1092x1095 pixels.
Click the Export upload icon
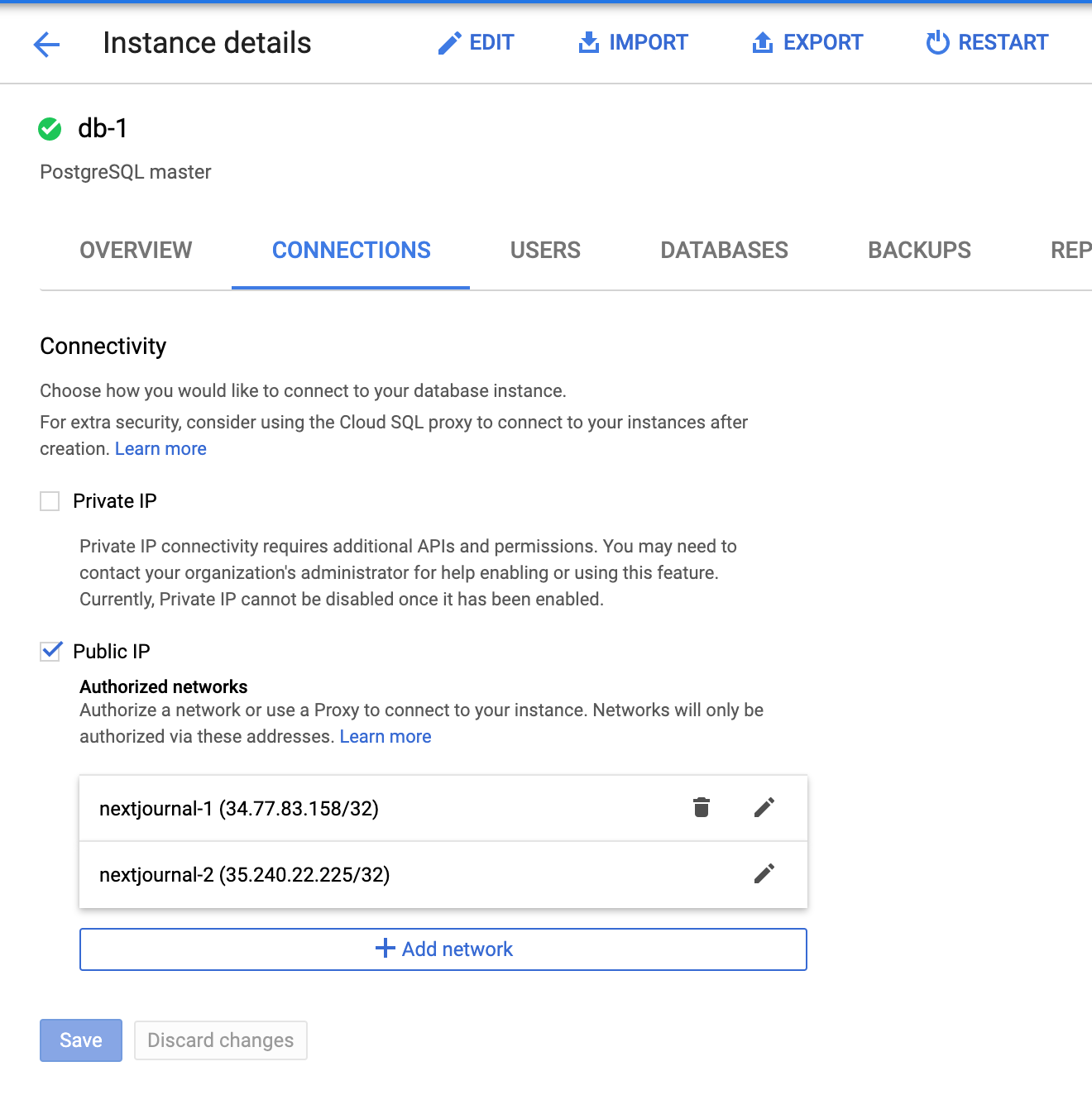pyautogui.click(x=763, y=42)
